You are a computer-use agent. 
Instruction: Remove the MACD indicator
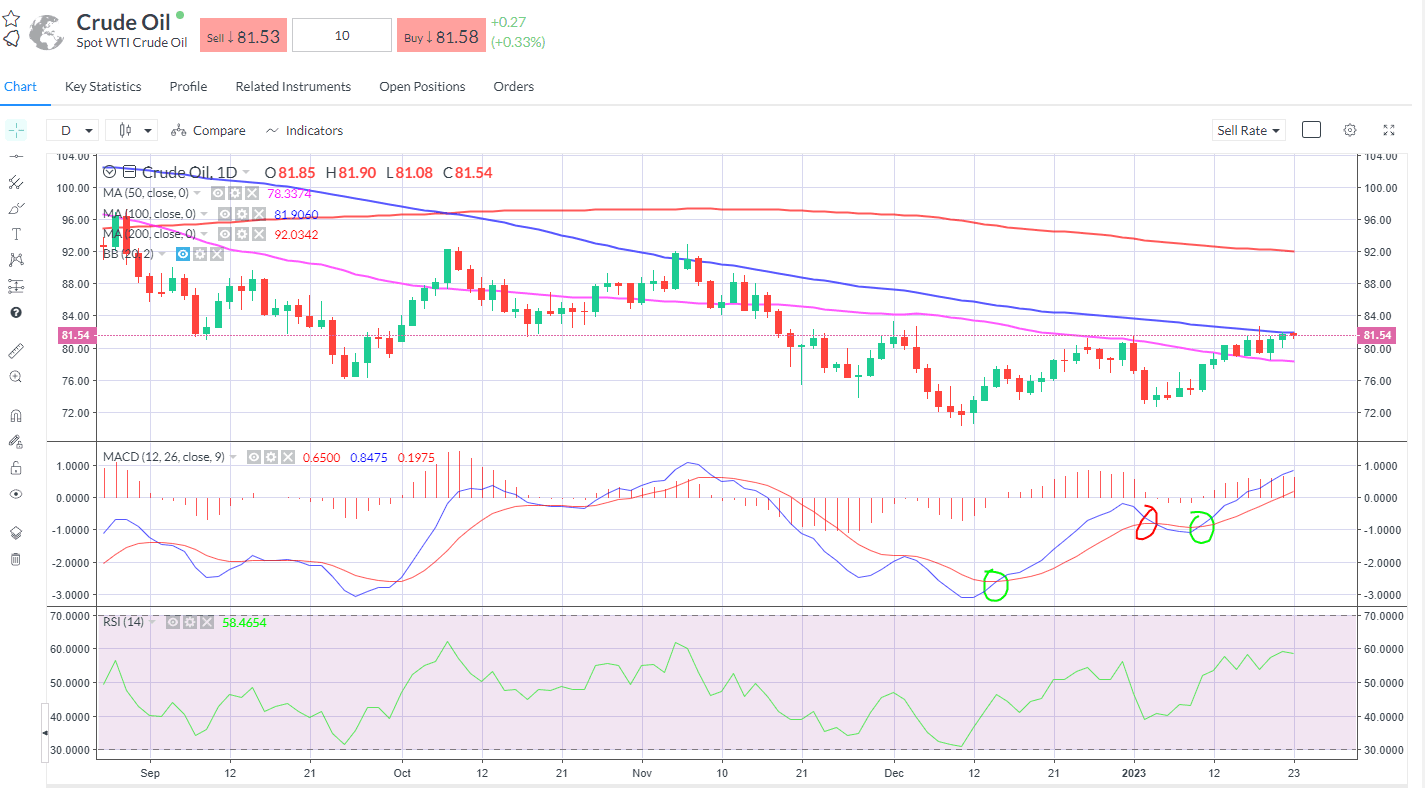[x=288, y=457]
